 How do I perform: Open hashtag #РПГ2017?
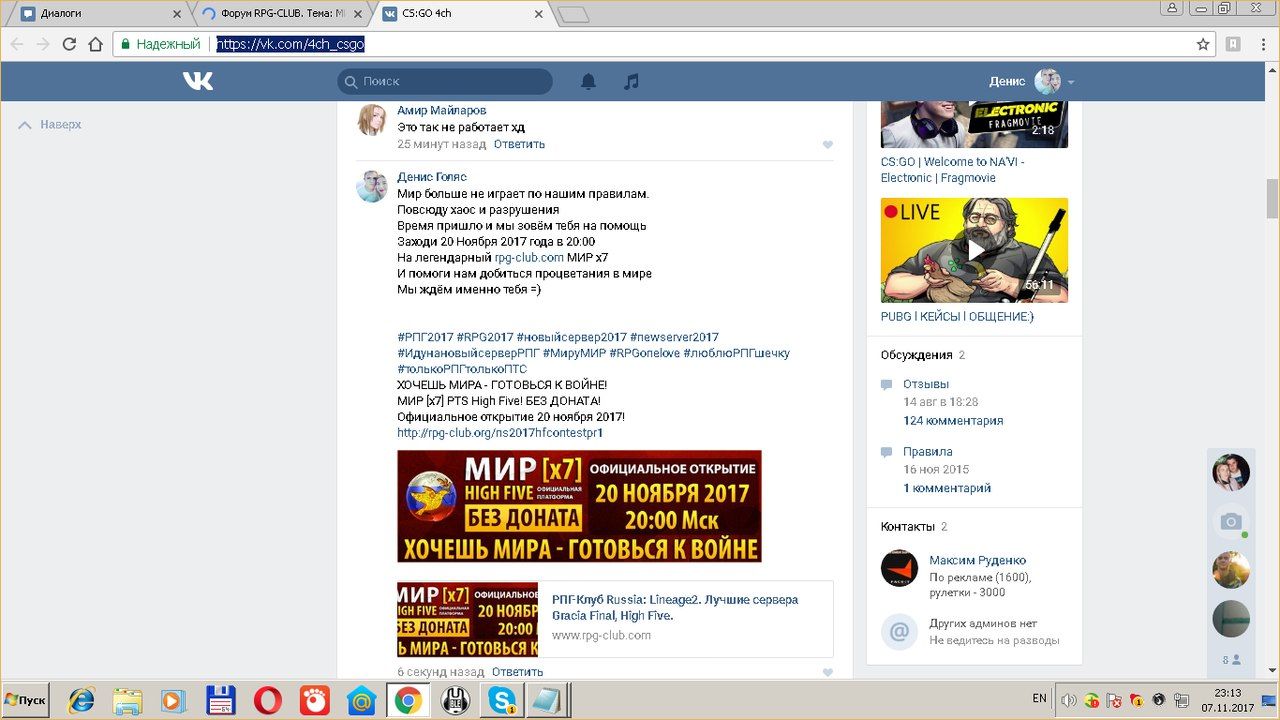(x=425, y=338)
